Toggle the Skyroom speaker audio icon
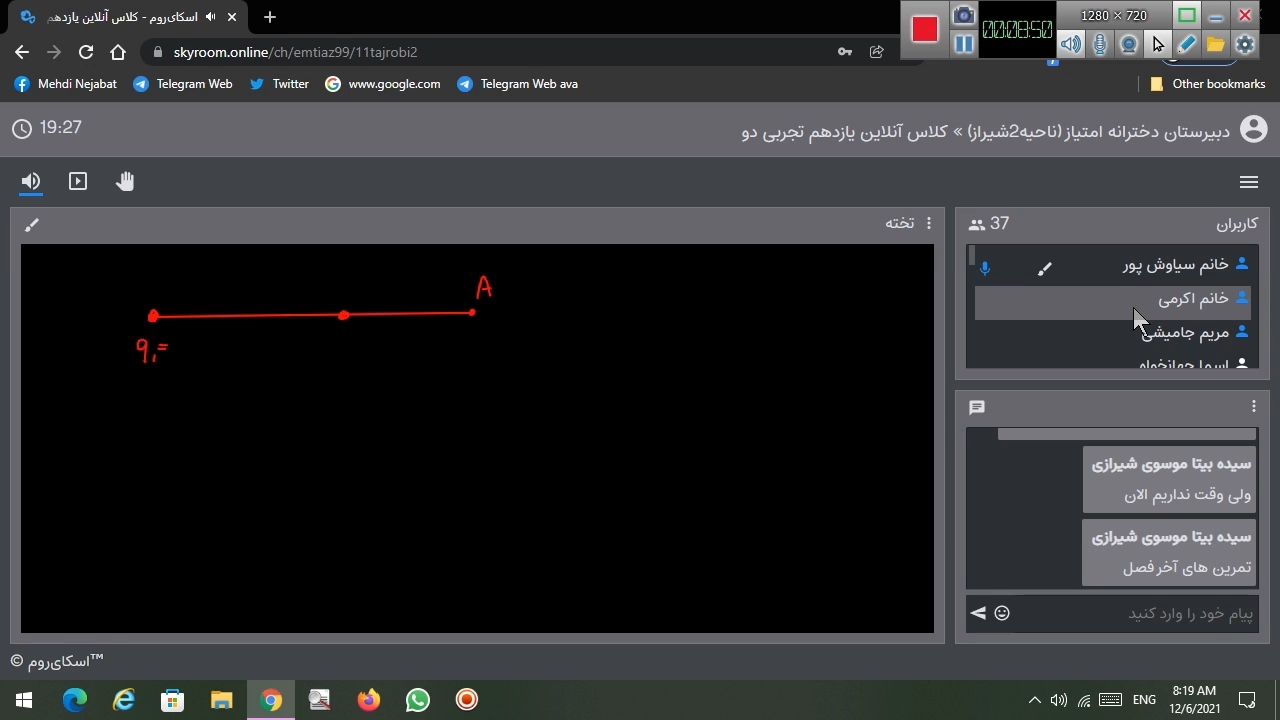The height and width of the screenshot is (720, 1280). (31, 181)
